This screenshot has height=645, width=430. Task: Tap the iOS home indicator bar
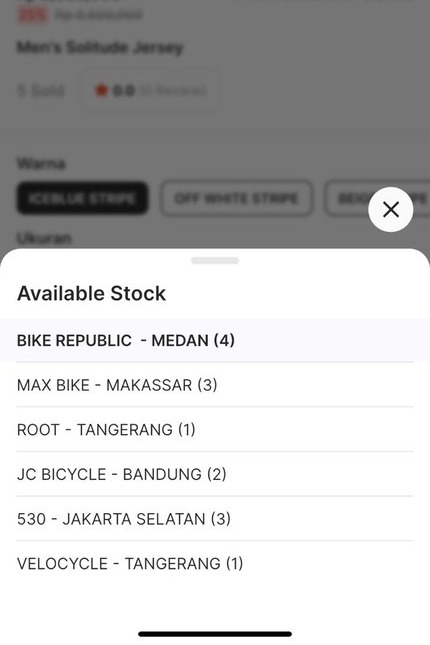pyautogui.click(x=215, y=634)
